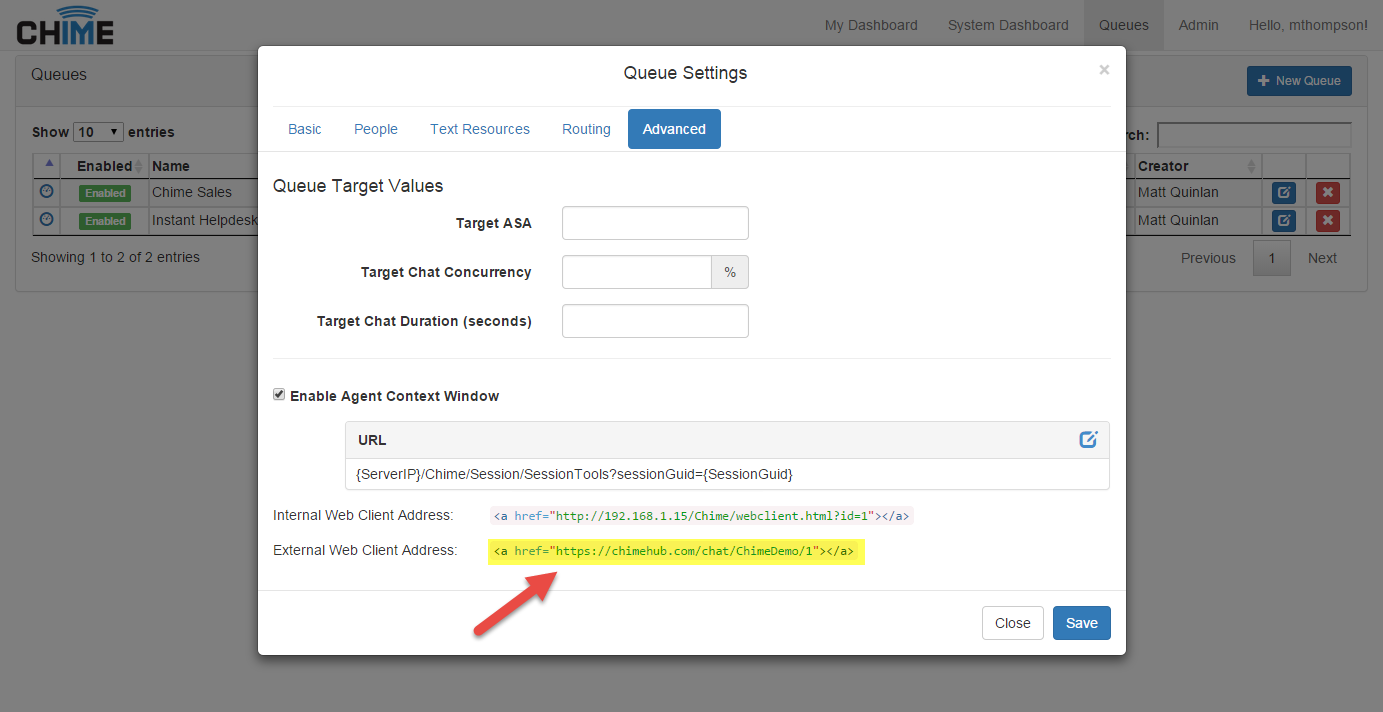Focus the Target Chat Concurrency field
The image size is (1383, 712).
637,272
